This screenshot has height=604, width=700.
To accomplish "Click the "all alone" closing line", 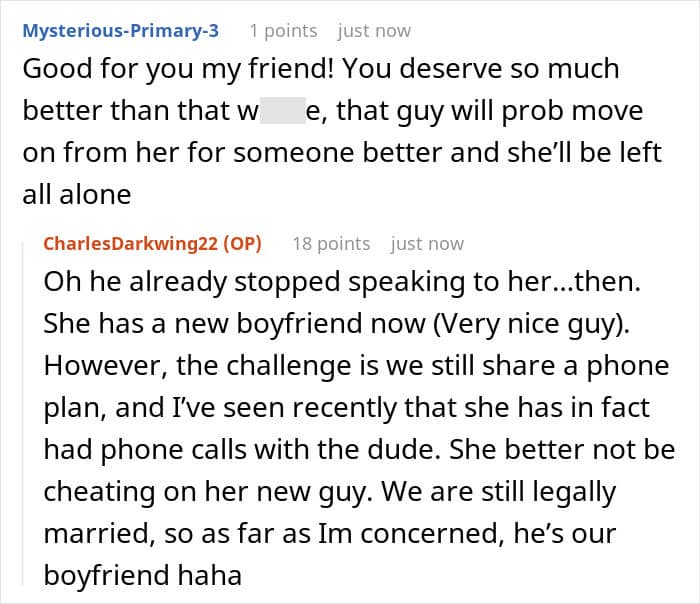I will 77,194.
